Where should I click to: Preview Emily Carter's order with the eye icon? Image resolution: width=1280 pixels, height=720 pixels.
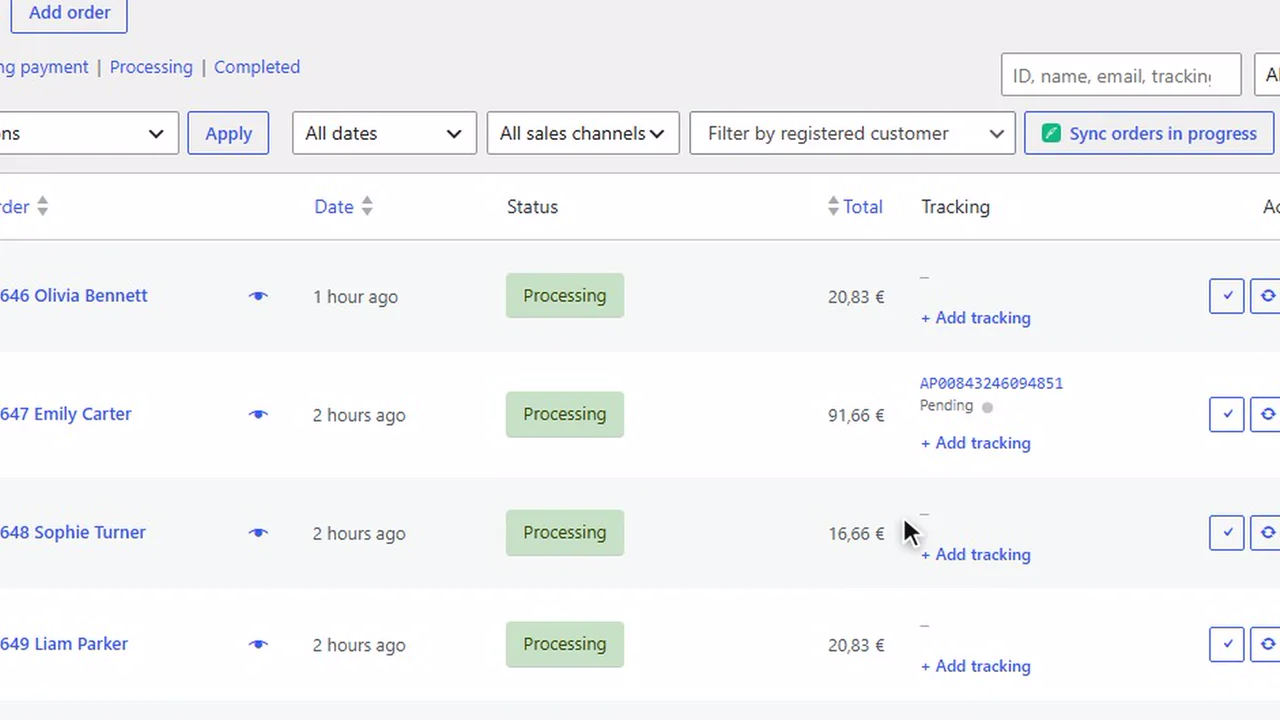coord(258,414)
